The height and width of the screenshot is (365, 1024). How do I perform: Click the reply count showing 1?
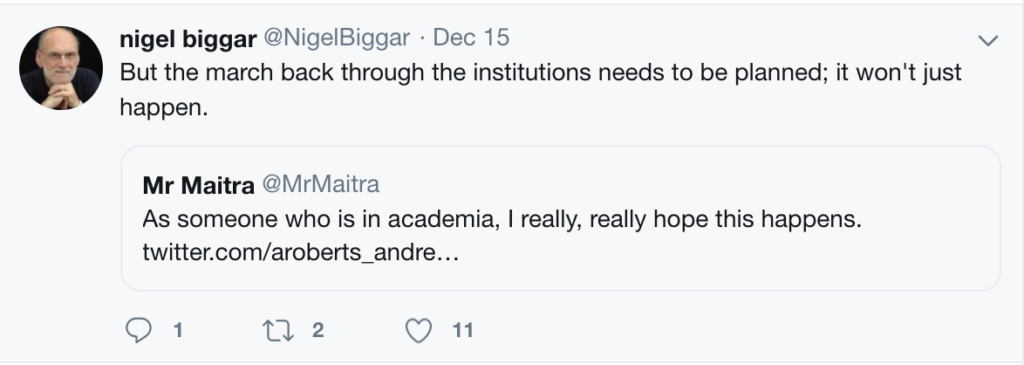pos(178,330)
